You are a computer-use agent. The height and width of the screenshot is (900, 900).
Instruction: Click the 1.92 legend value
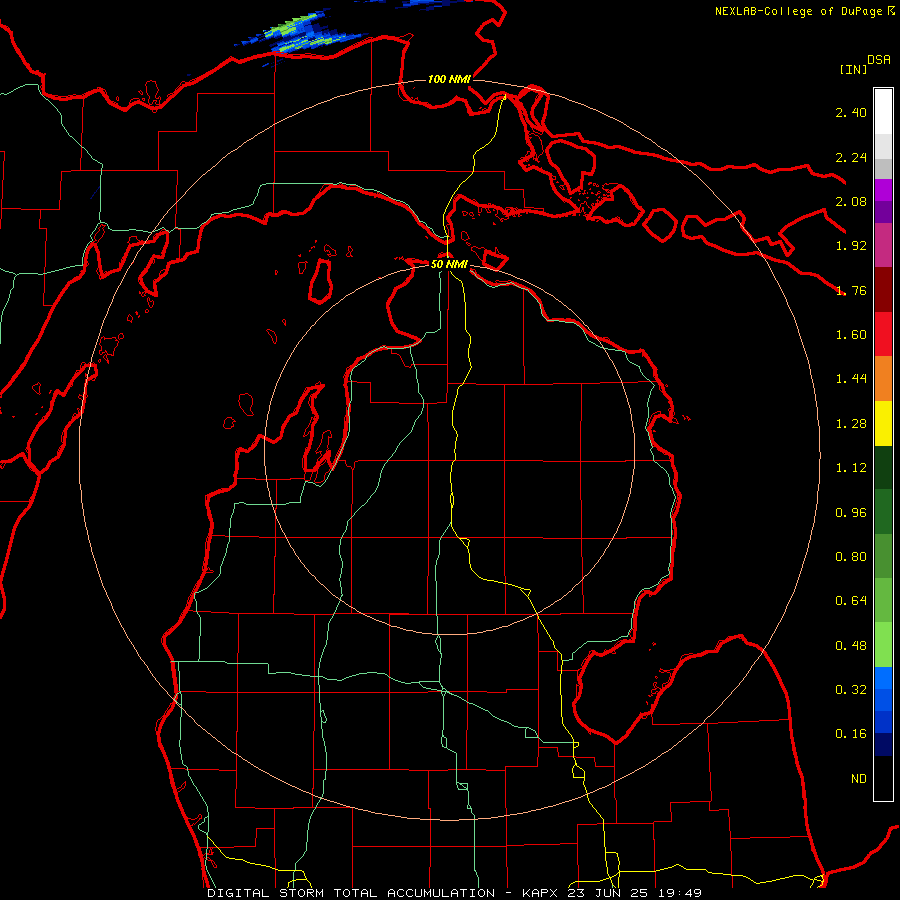851,246
